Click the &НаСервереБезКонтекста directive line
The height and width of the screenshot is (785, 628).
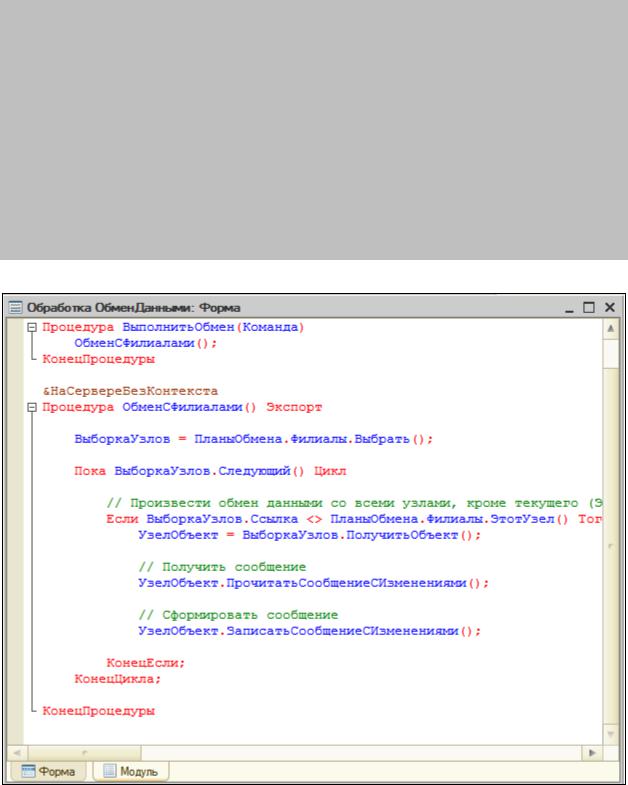pos(130,391)
